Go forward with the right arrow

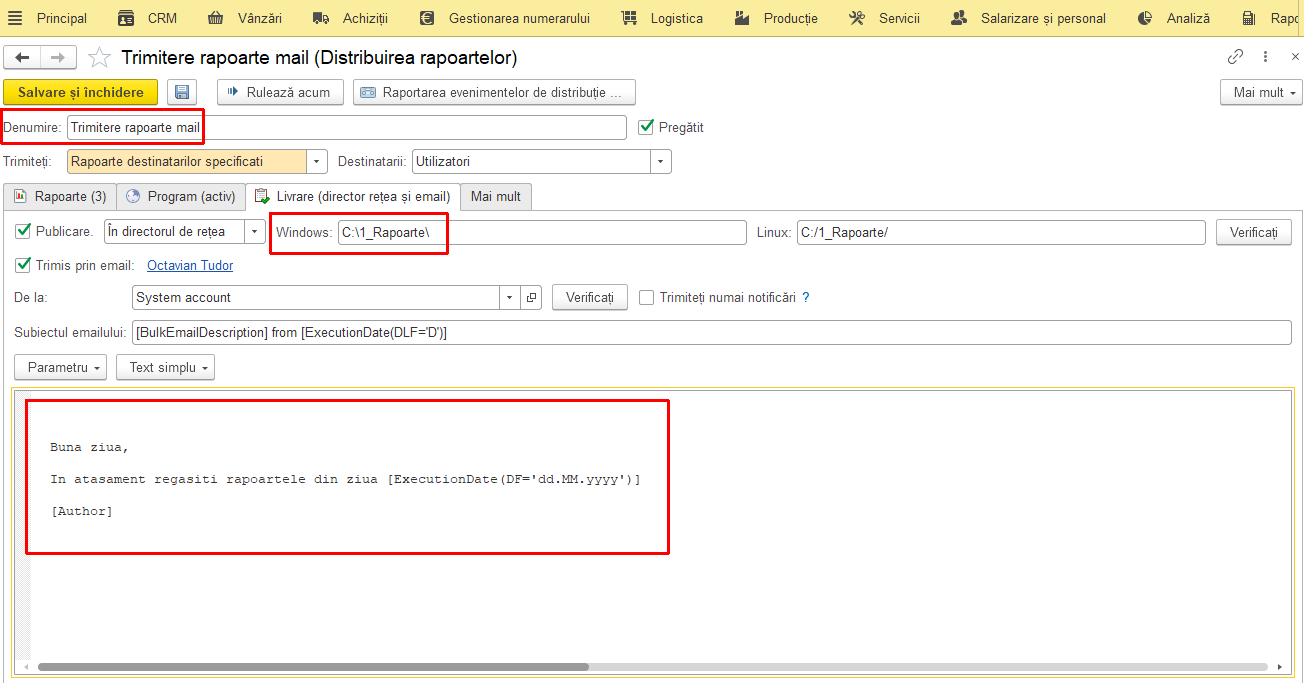point(58,58)
